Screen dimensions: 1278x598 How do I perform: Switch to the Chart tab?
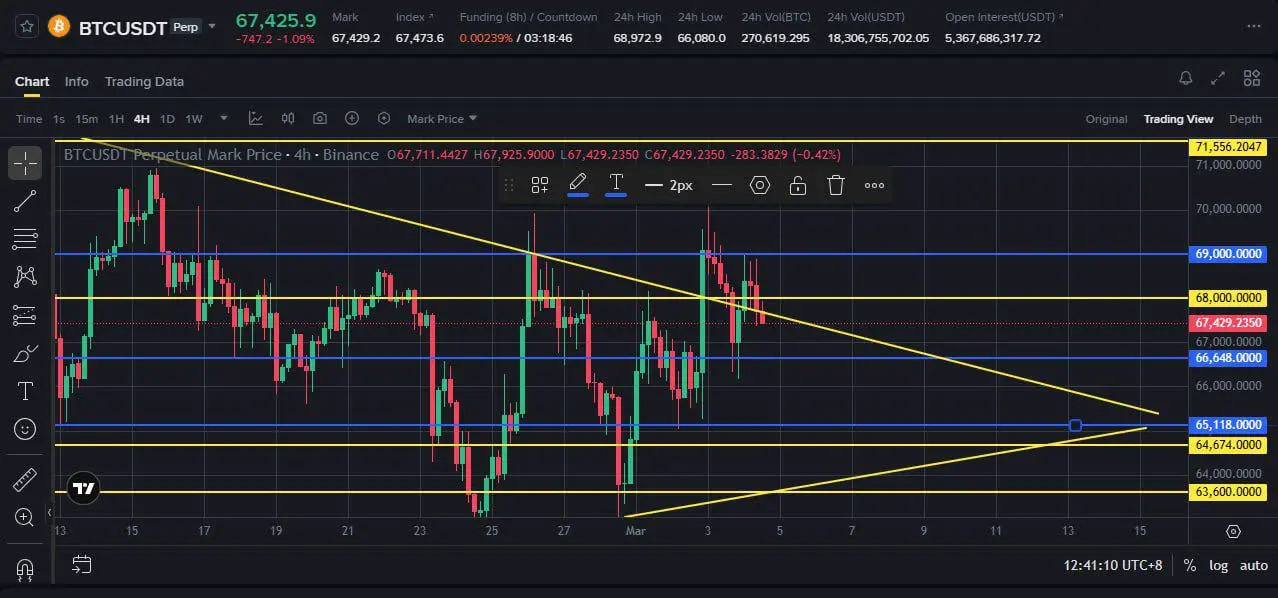tap(32, 81)
